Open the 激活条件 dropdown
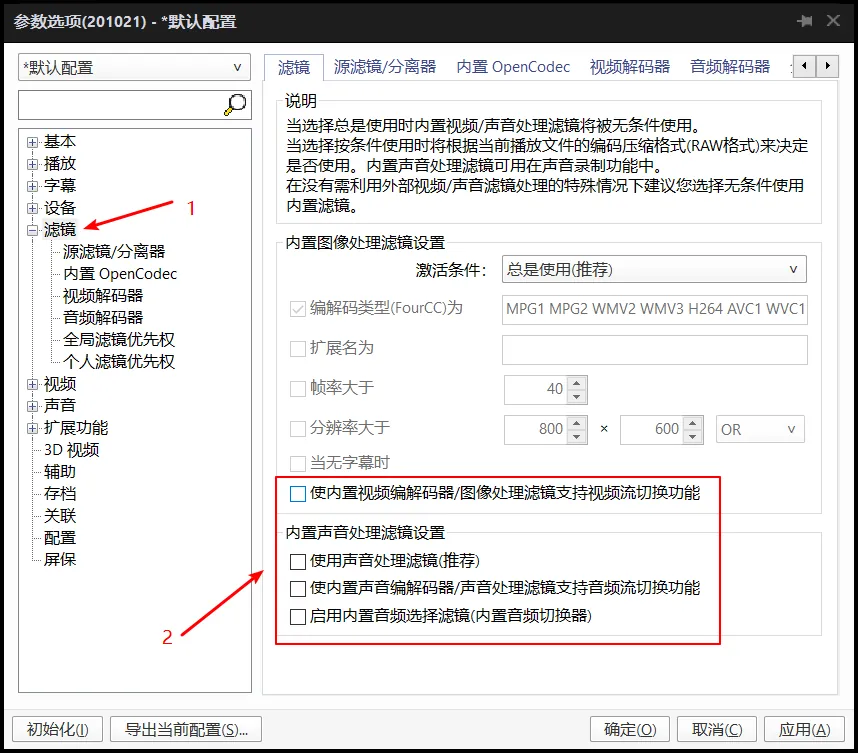 (x=654, y=269)
